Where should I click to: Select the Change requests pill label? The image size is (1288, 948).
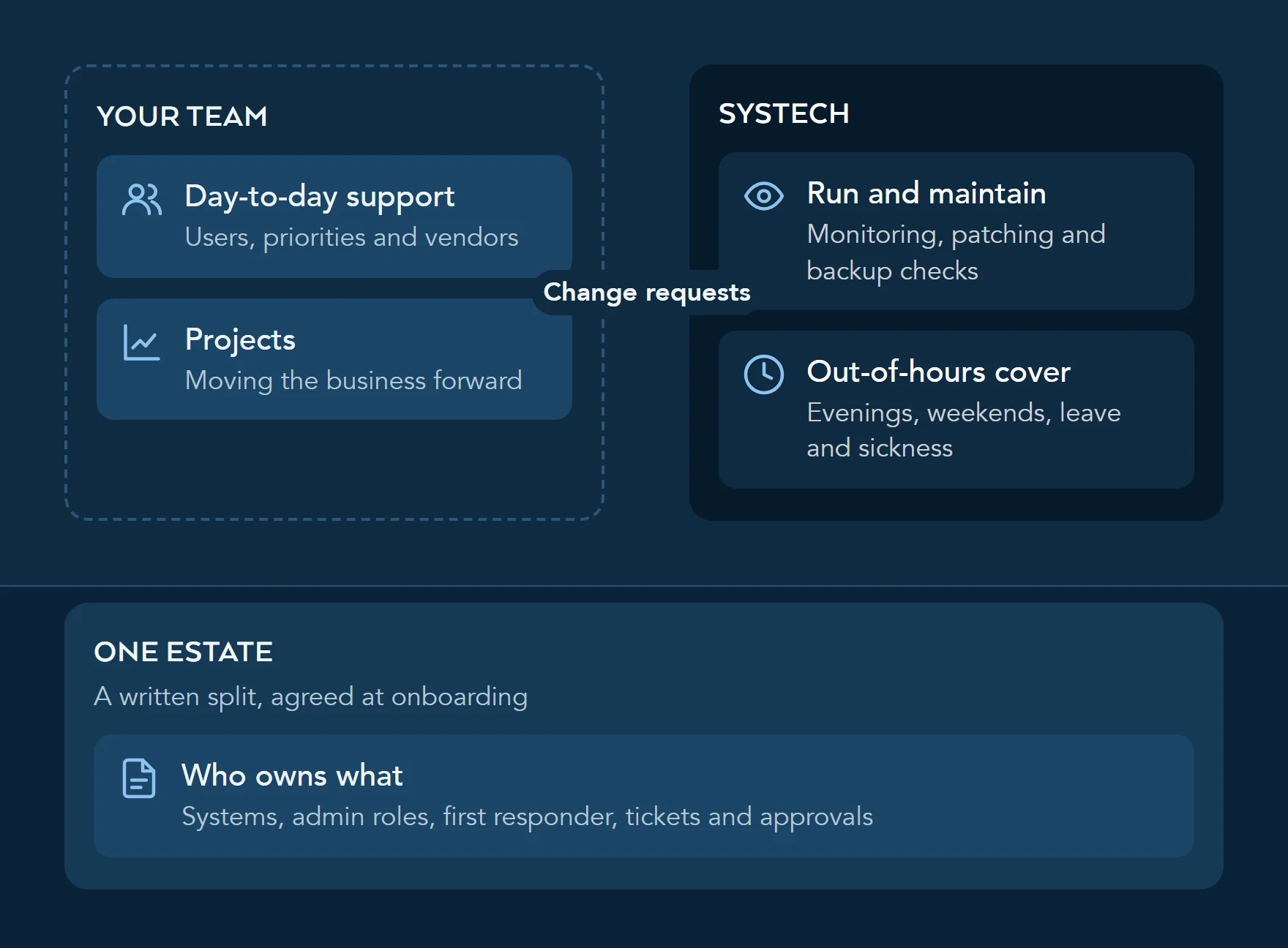(647, 293)
